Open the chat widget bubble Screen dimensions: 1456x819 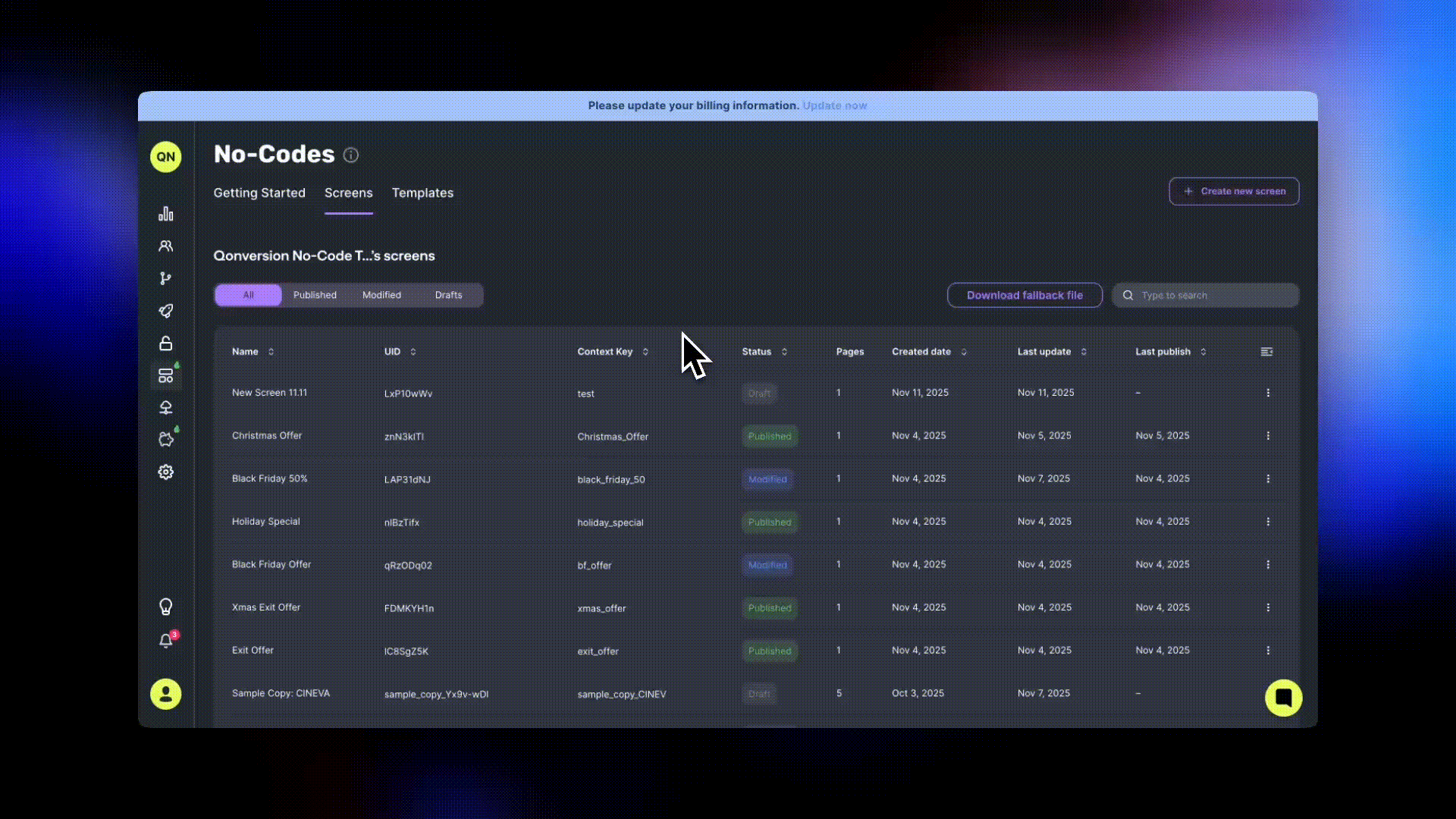pos(1283,698)
